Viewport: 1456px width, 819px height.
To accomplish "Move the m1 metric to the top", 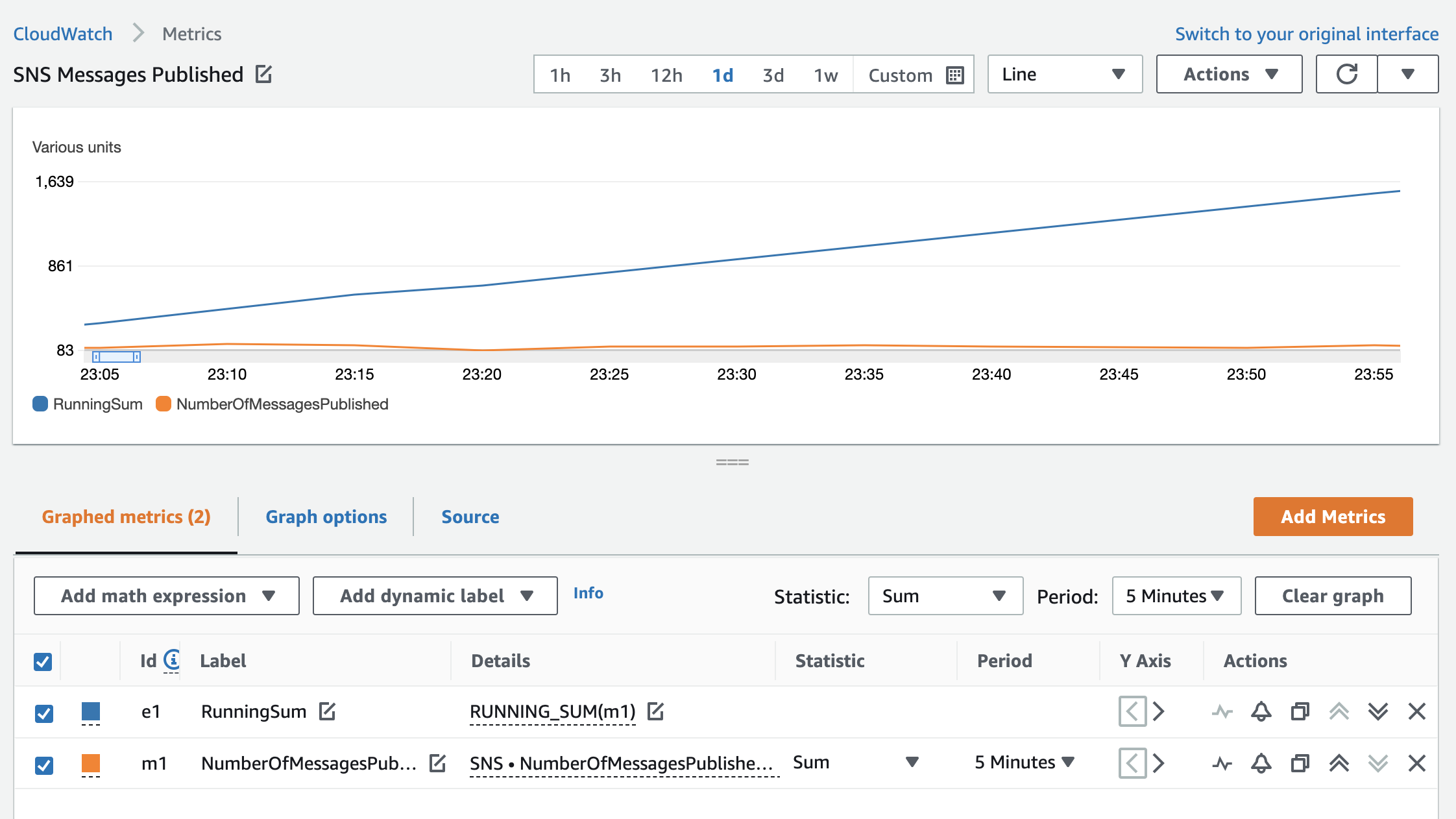I will pos(1339,763).
